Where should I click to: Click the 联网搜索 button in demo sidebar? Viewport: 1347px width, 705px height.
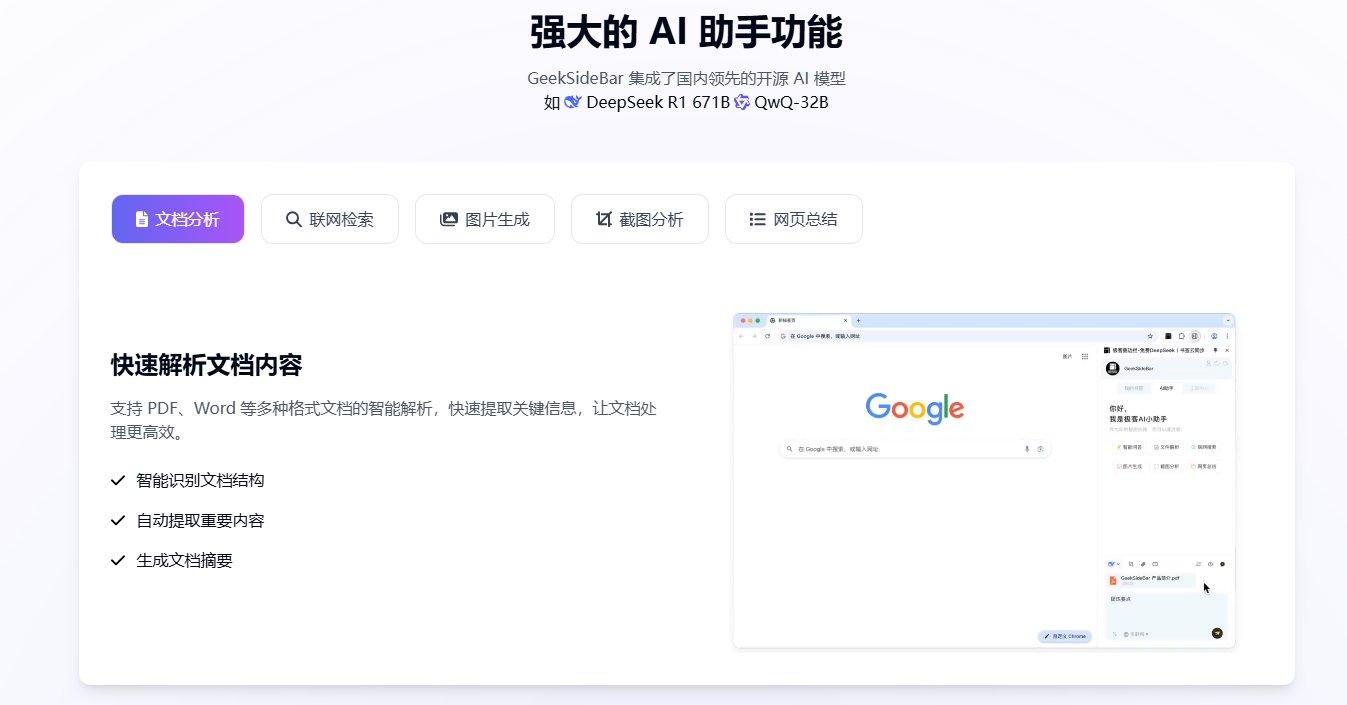tap(1204, 447)
